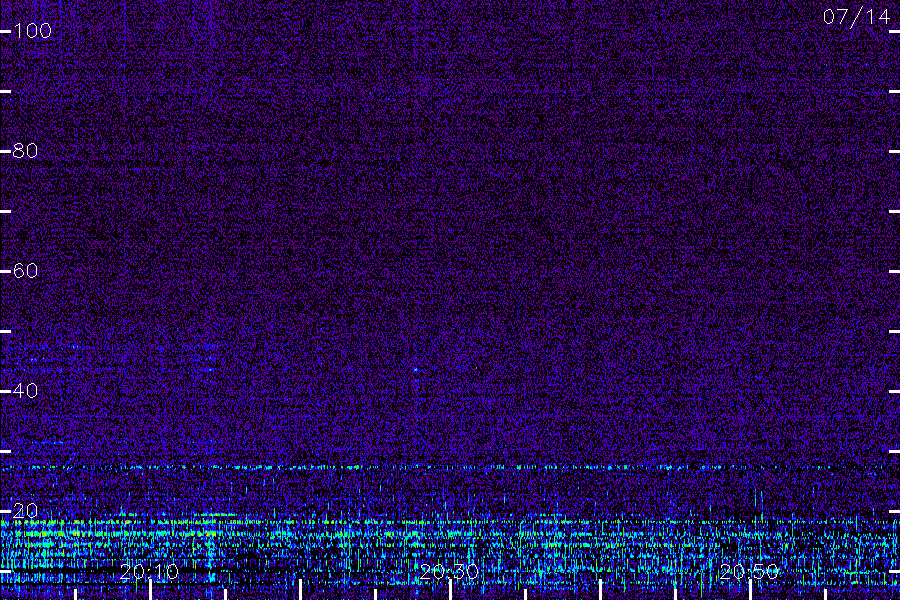Click the 100 frequency axis label
The height and width of the screenshot is (600, 900).
click(x=33, y=30)
